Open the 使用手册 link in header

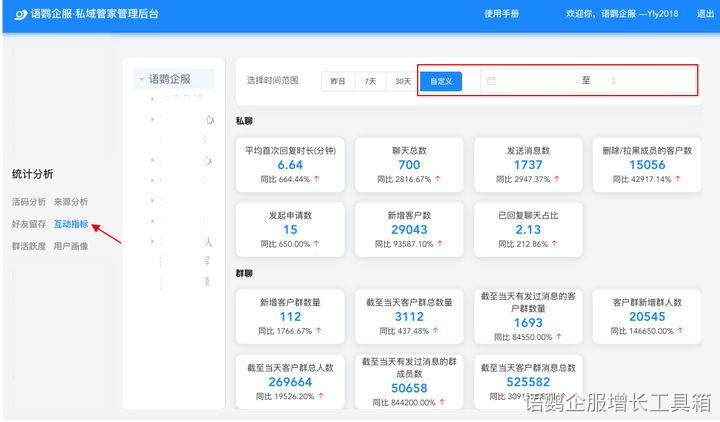tap(501, 14)
